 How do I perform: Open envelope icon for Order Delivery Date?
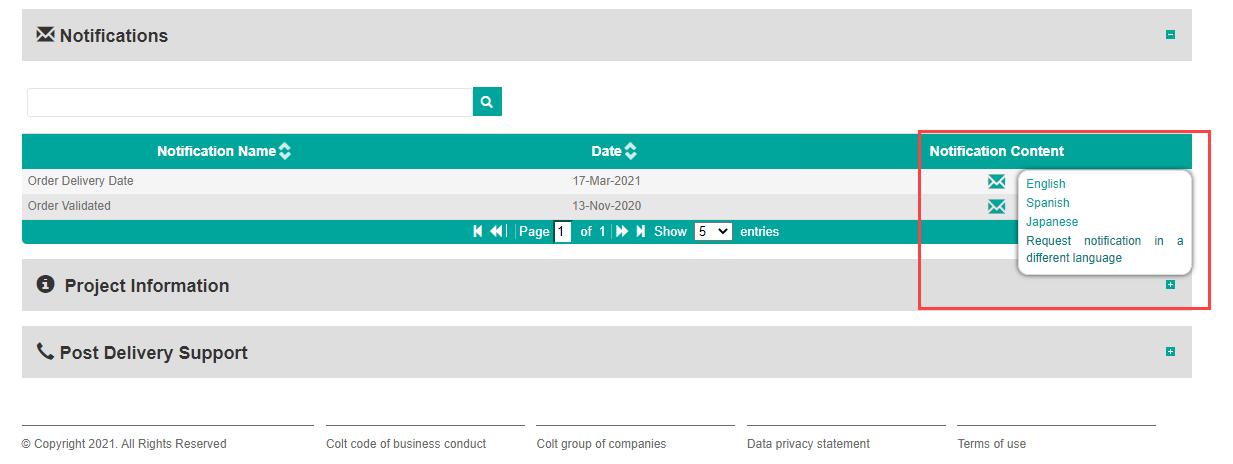click(x=996, y=182)
